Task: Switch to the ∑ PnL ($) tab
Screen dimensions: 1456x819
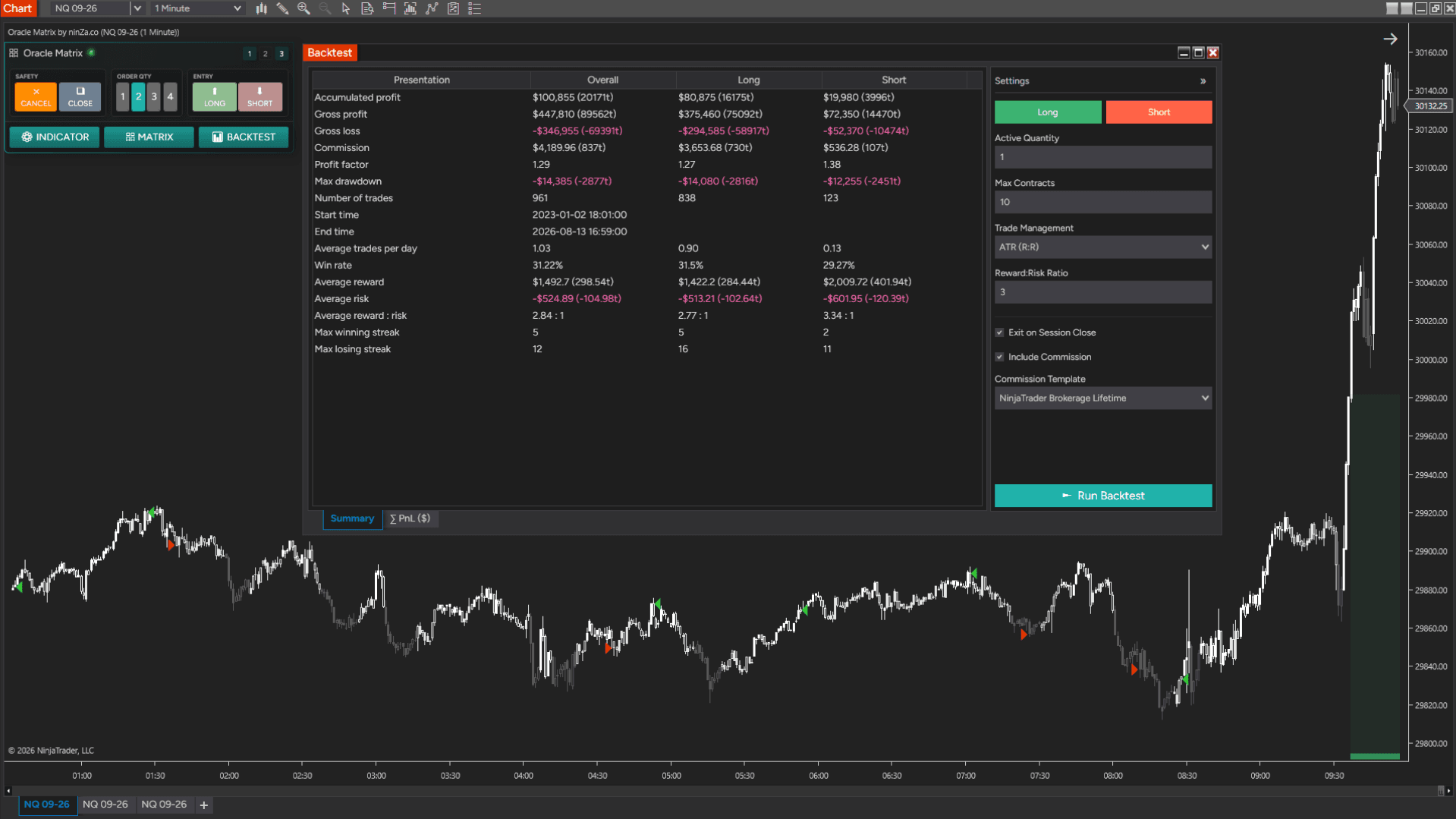Action: point(410,518)
